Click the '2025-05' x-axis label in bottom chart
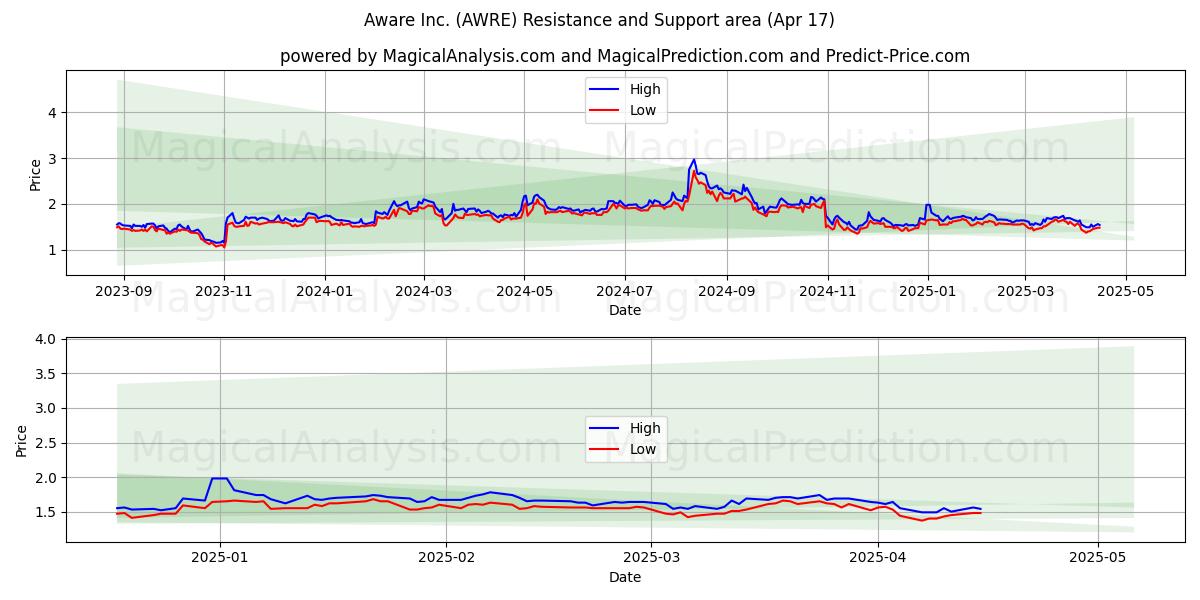 click(1098, 560)
